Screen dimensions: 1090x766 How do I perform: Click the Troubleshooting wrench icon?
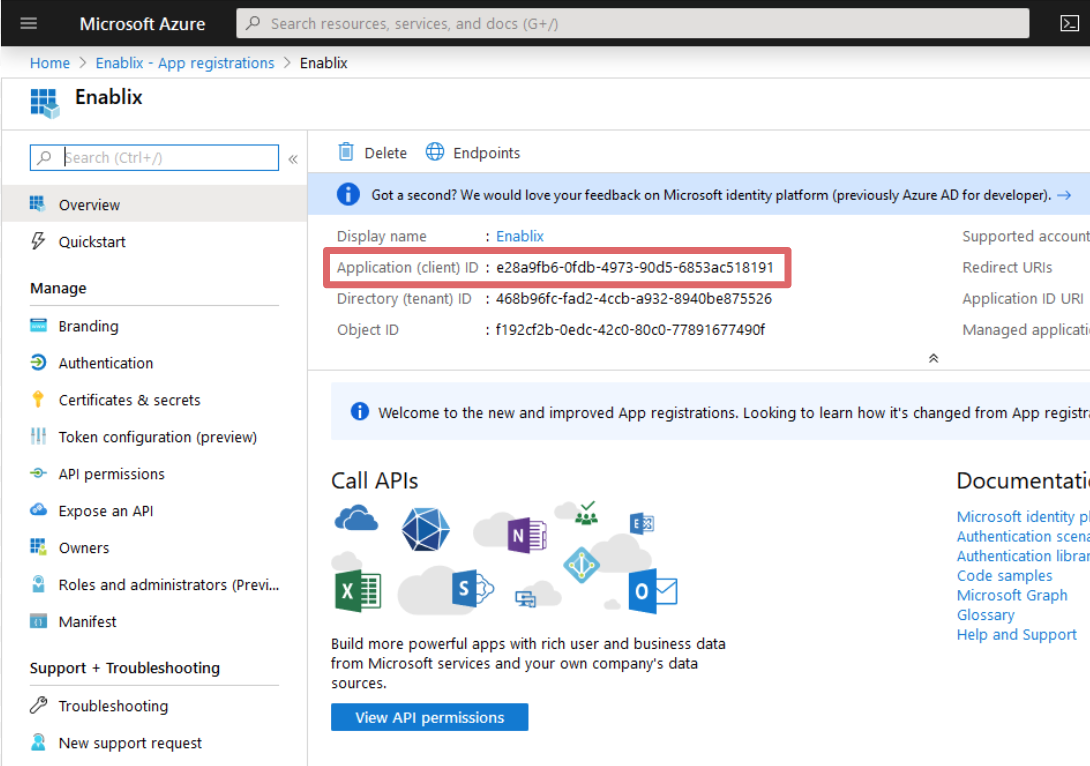(x=38, y=705)
